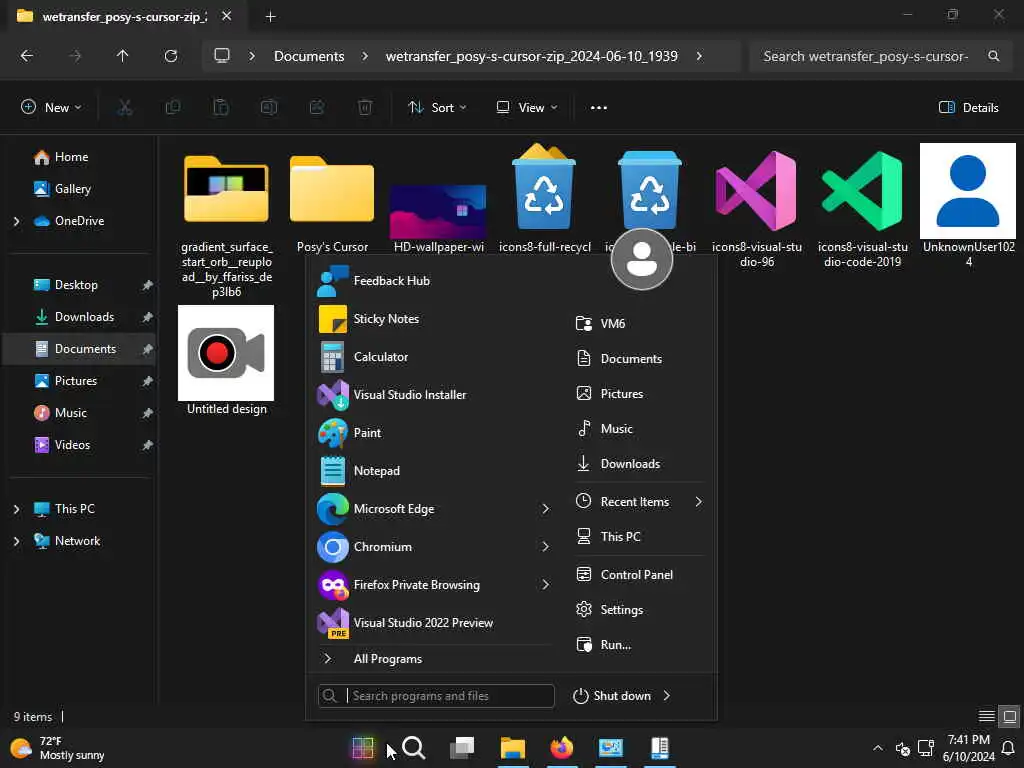Open Settings from start menu
1024x768 pixels.
639,610
